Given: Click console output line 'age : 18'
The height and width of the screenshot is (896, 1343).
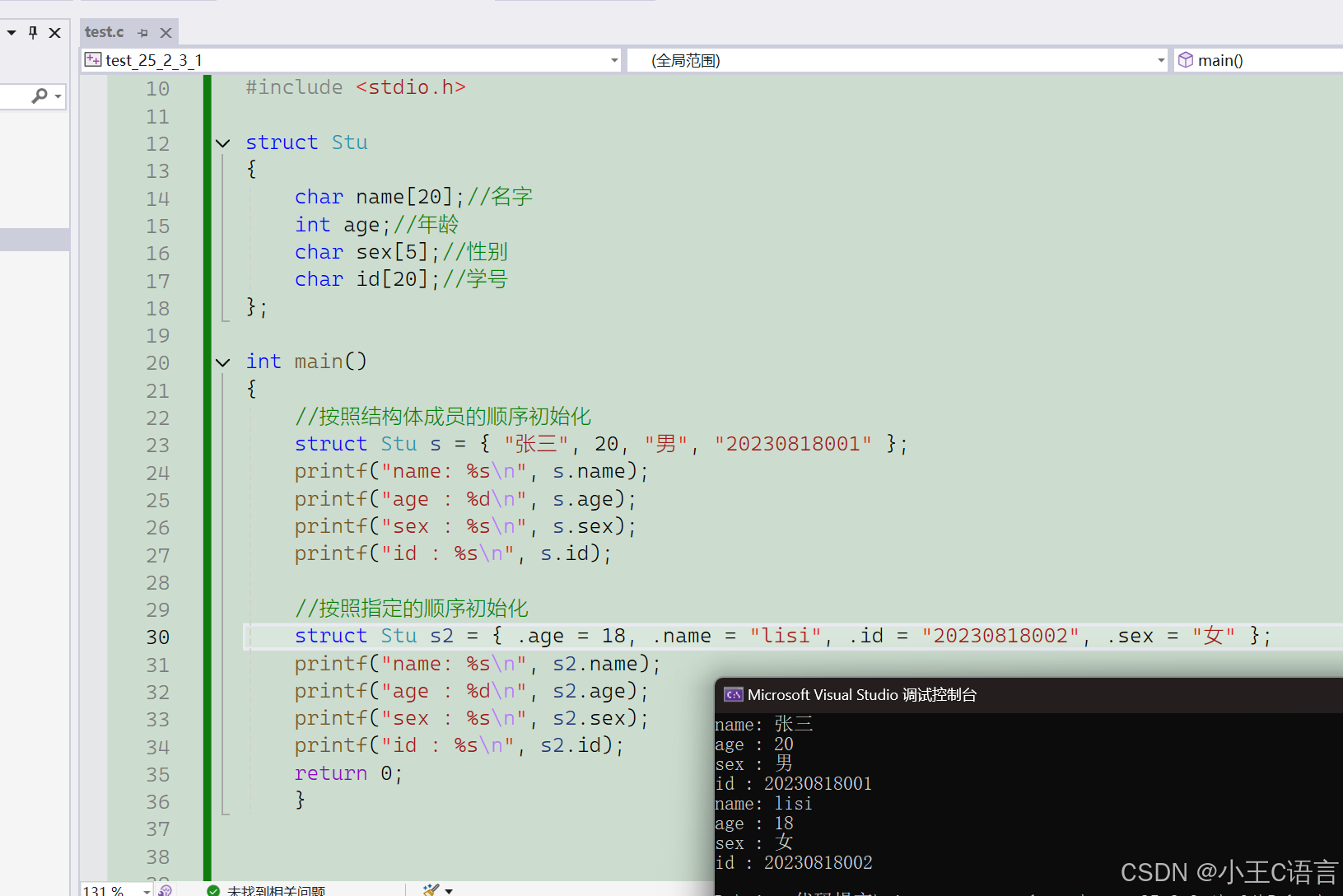Looking at the screenshot, I should [x=754, y=824].
